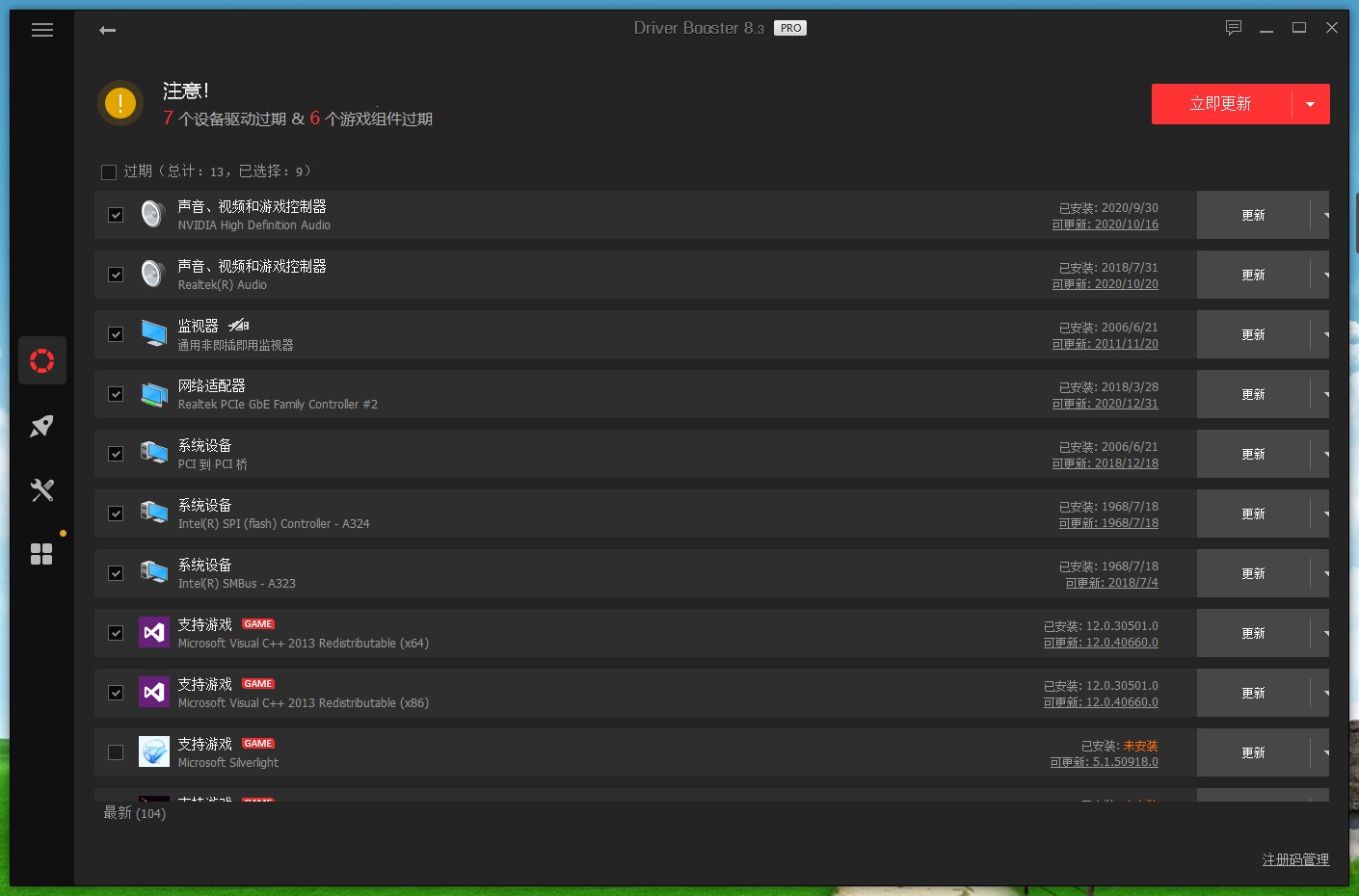This screenshot has height=896, width=1359.
Task: Click 更新 for Visual C++ 2013 x86
Action: (1253, 693)
